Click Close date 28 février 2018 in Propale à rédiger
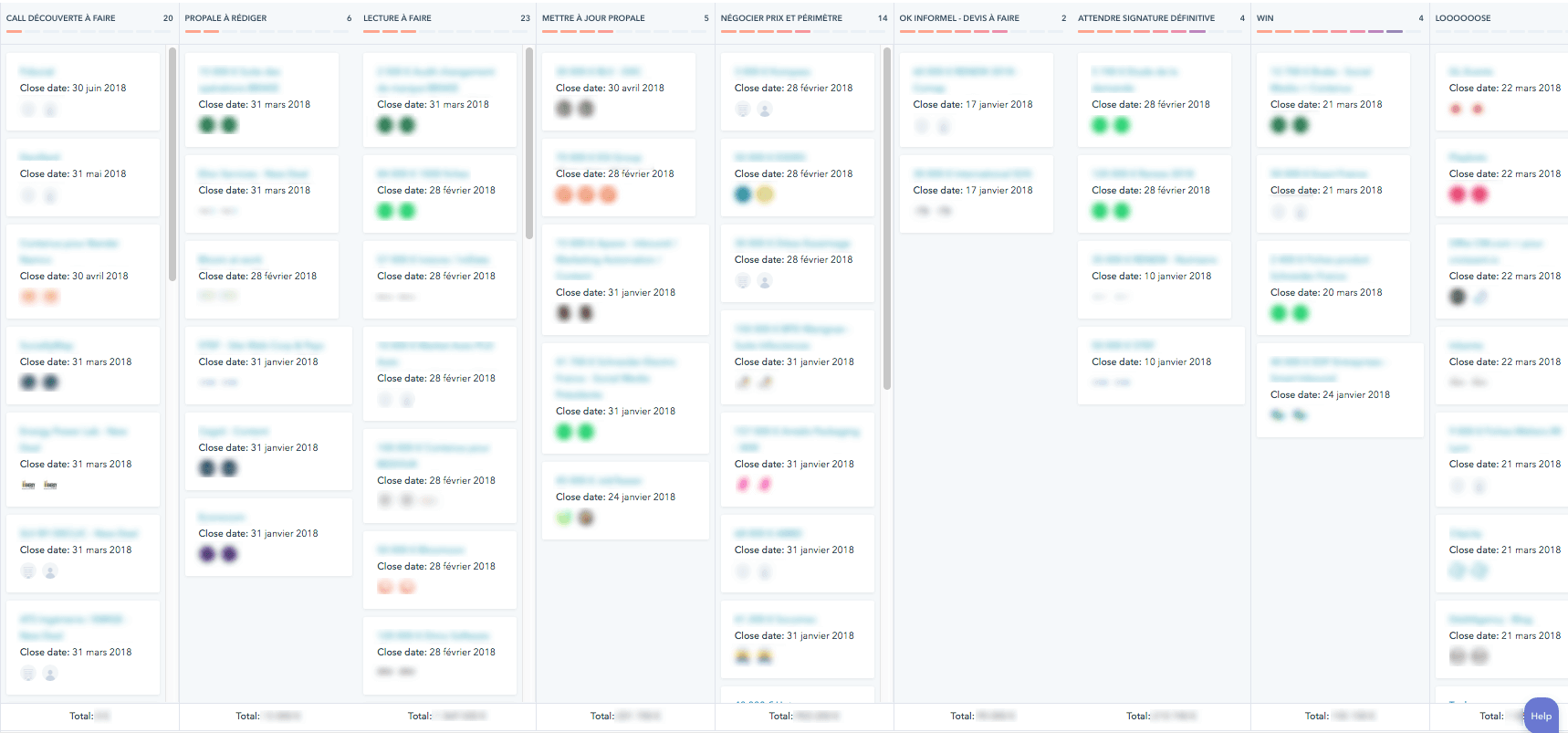The height and width of the screenshot is (733, 1568). [x=257, y=277]
